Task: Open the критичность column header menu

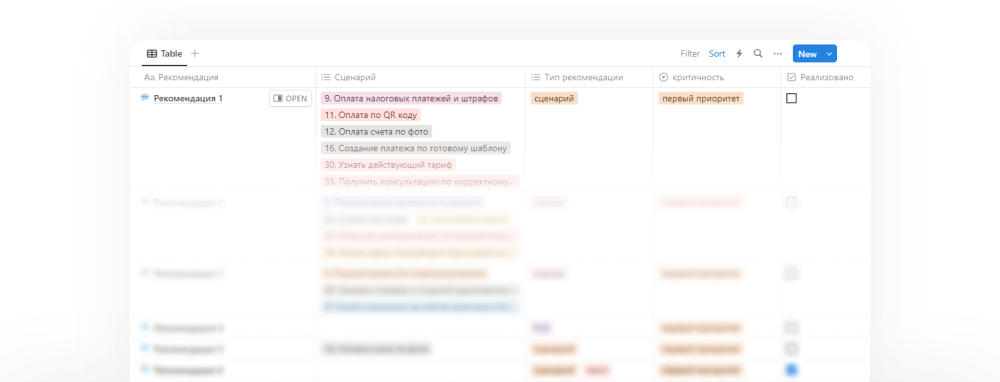Action: (717, 77)
